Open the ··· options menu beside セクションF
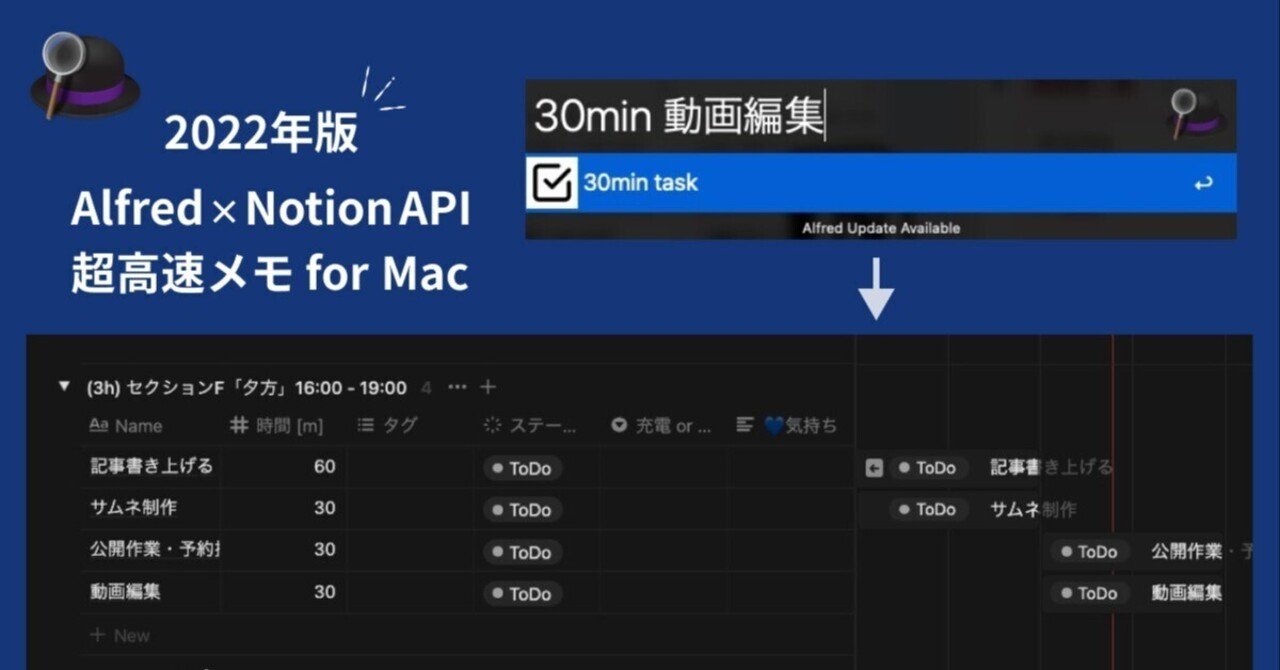The height and width of the screenshot is (670, 1280). tap(458, 387)
